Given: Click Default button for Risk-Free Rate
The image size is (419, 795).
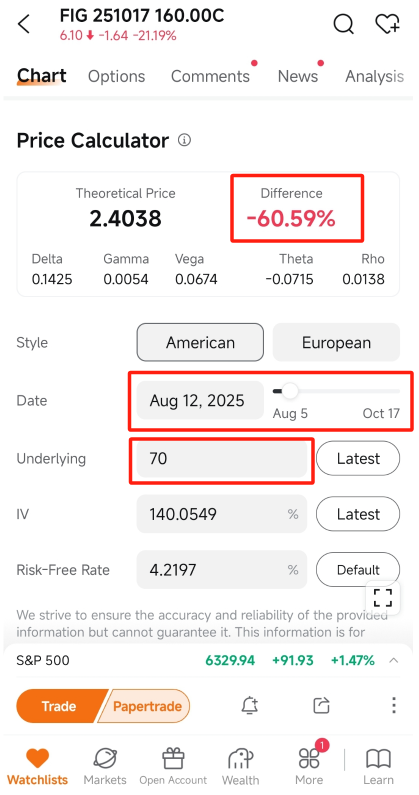Looking at the screenshot, I should coord(358,569).
